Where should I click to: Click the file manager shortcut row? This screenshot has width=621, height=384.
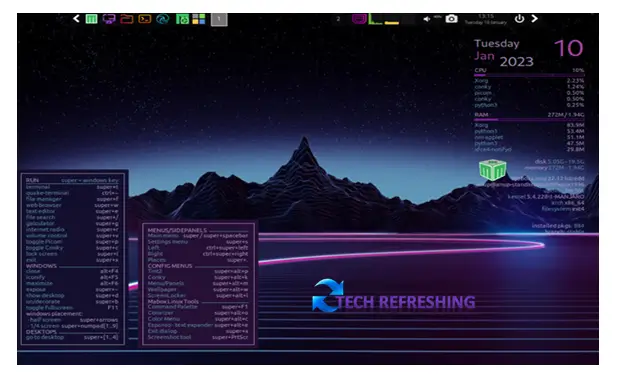[x=72, y=199]
